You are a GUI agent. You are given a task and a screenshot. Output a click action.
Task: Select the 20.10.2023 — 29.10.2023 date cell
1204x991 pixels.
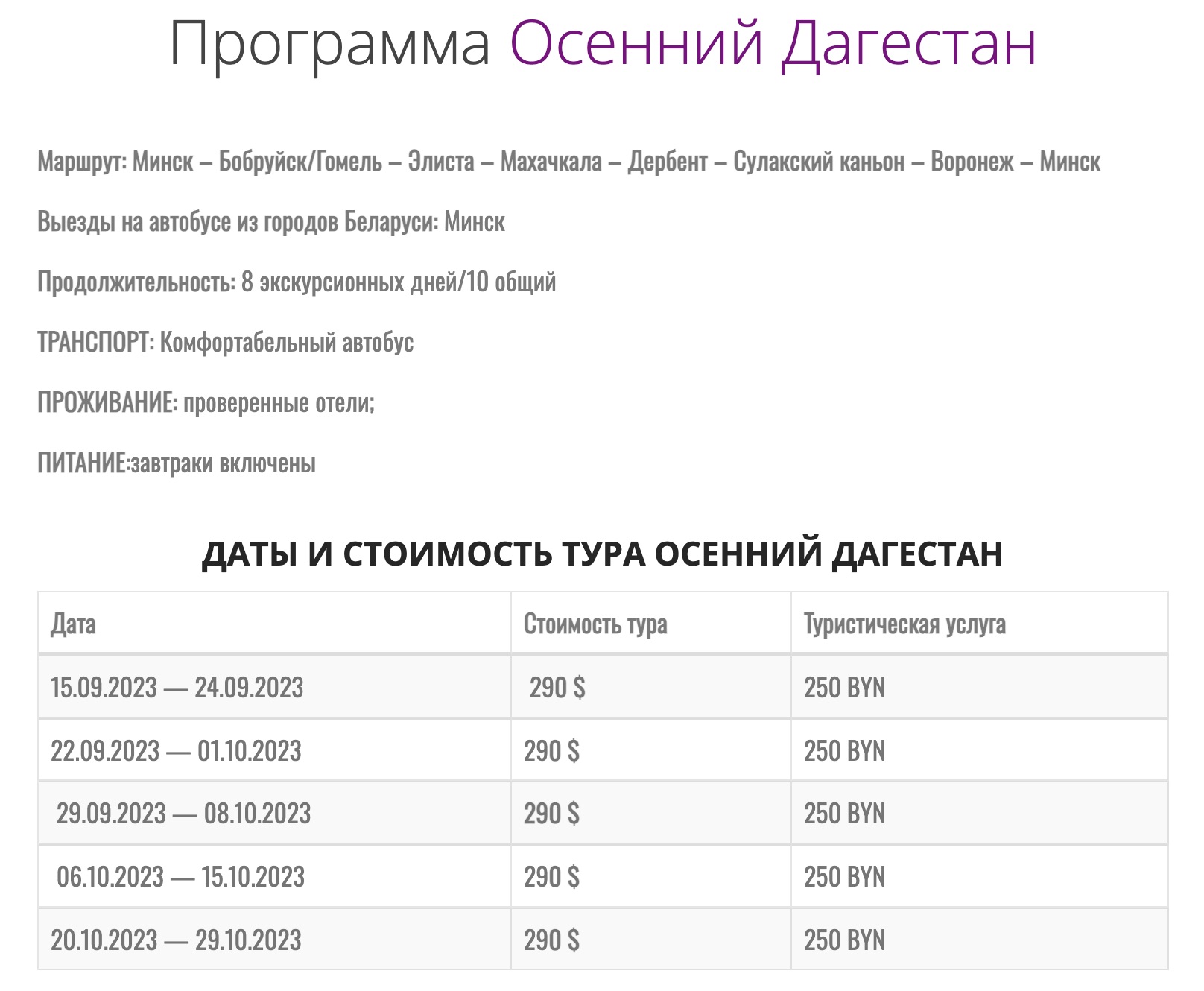point(176,940)
